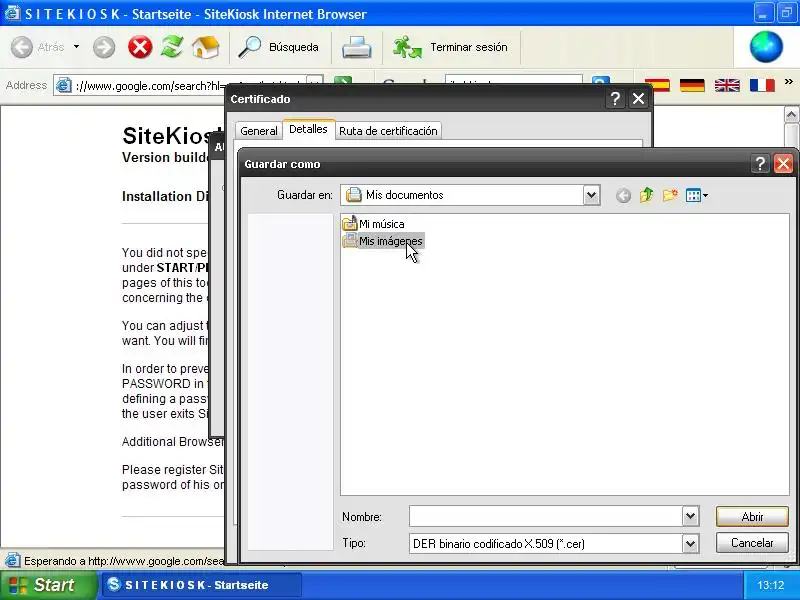
Task: Click the Abrir button
Action: pos(752,516)
